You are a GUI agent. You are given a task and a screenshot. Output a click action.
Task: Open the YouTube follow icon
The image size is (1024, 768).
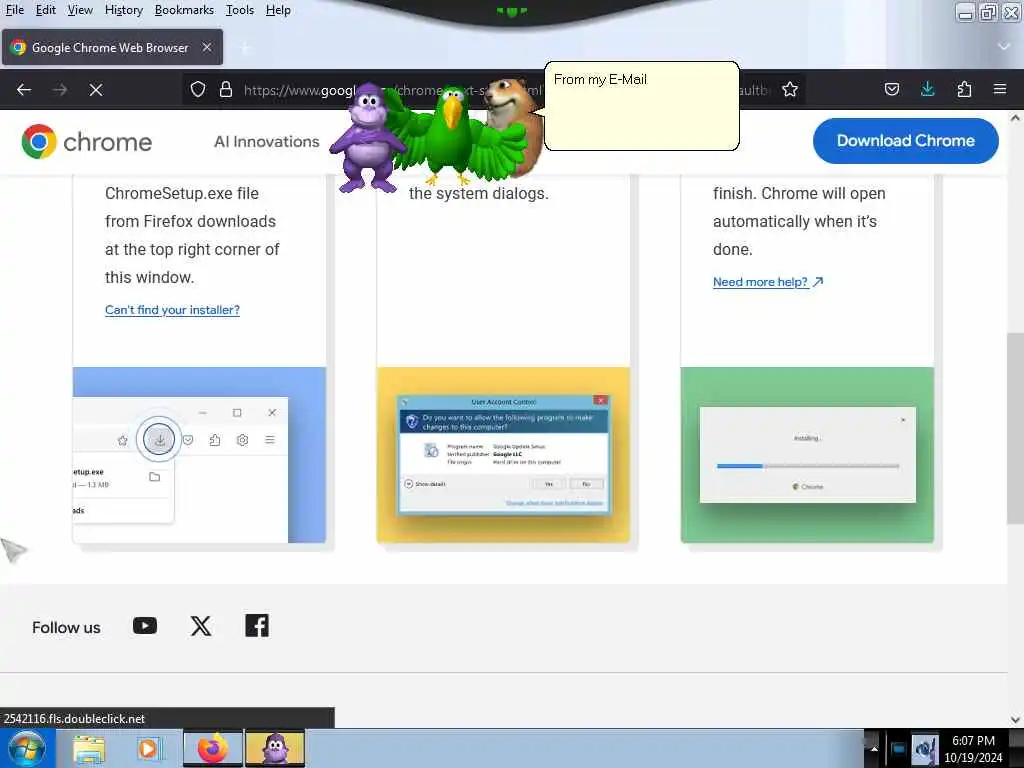145,626
